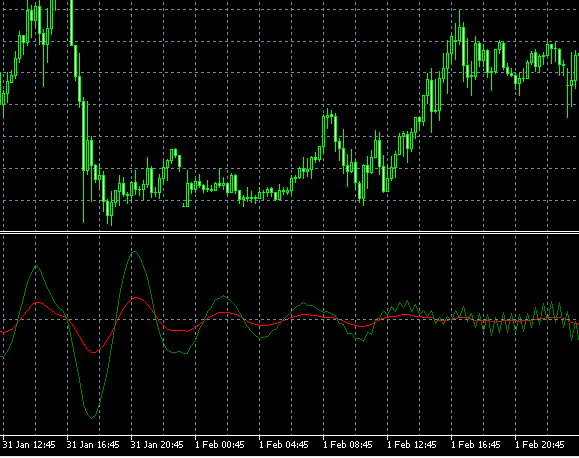
Task: Click the 31 Jan 20:45 time label
Action: [157, 444]
